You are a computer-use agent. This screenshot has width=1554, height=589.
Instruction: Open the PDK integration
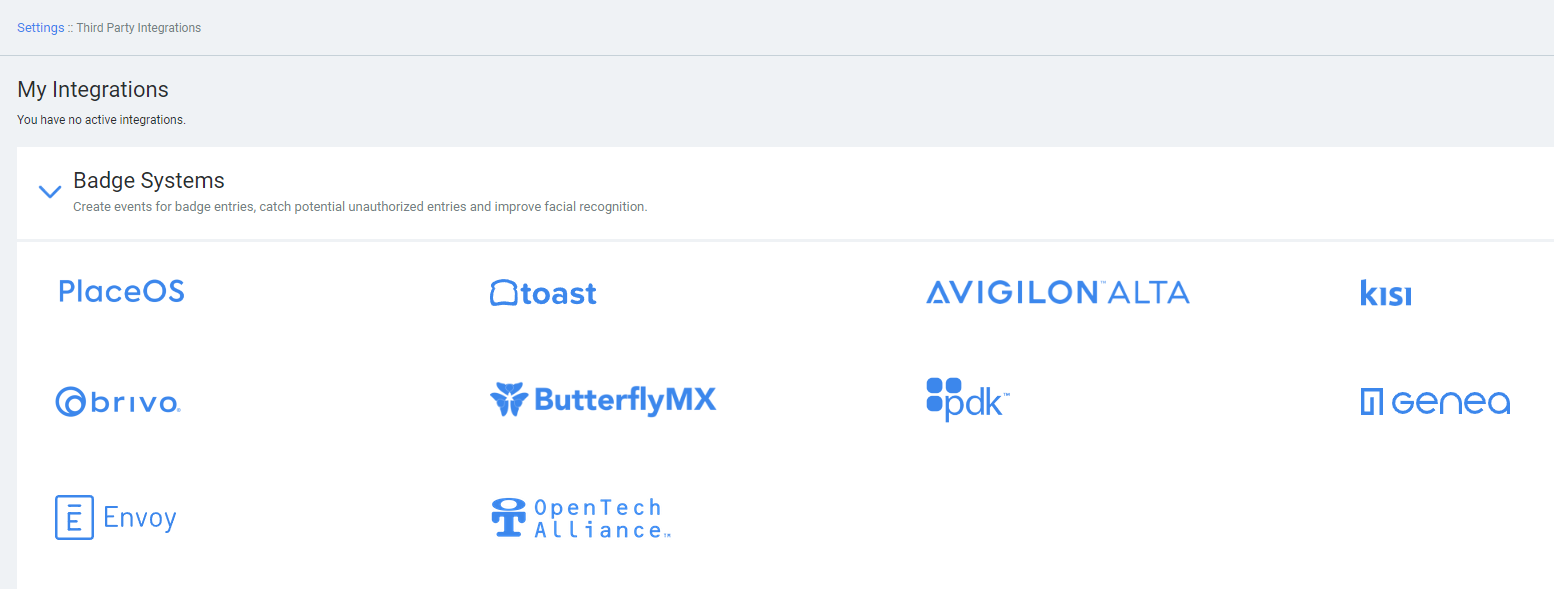(x=966, y=399)
